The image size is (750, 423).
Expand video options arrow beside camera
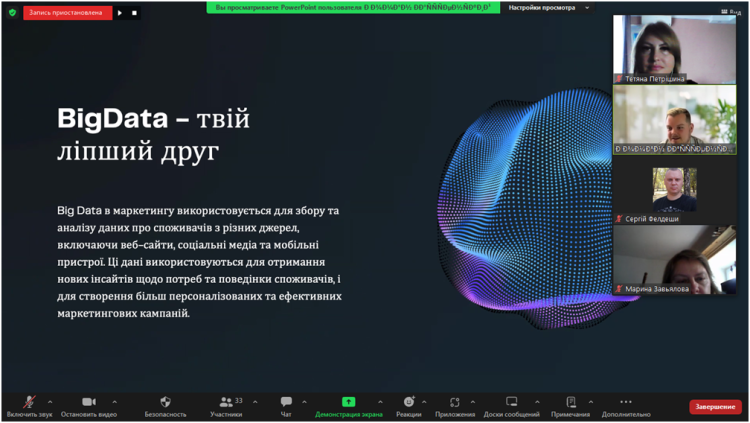(114, 402)
